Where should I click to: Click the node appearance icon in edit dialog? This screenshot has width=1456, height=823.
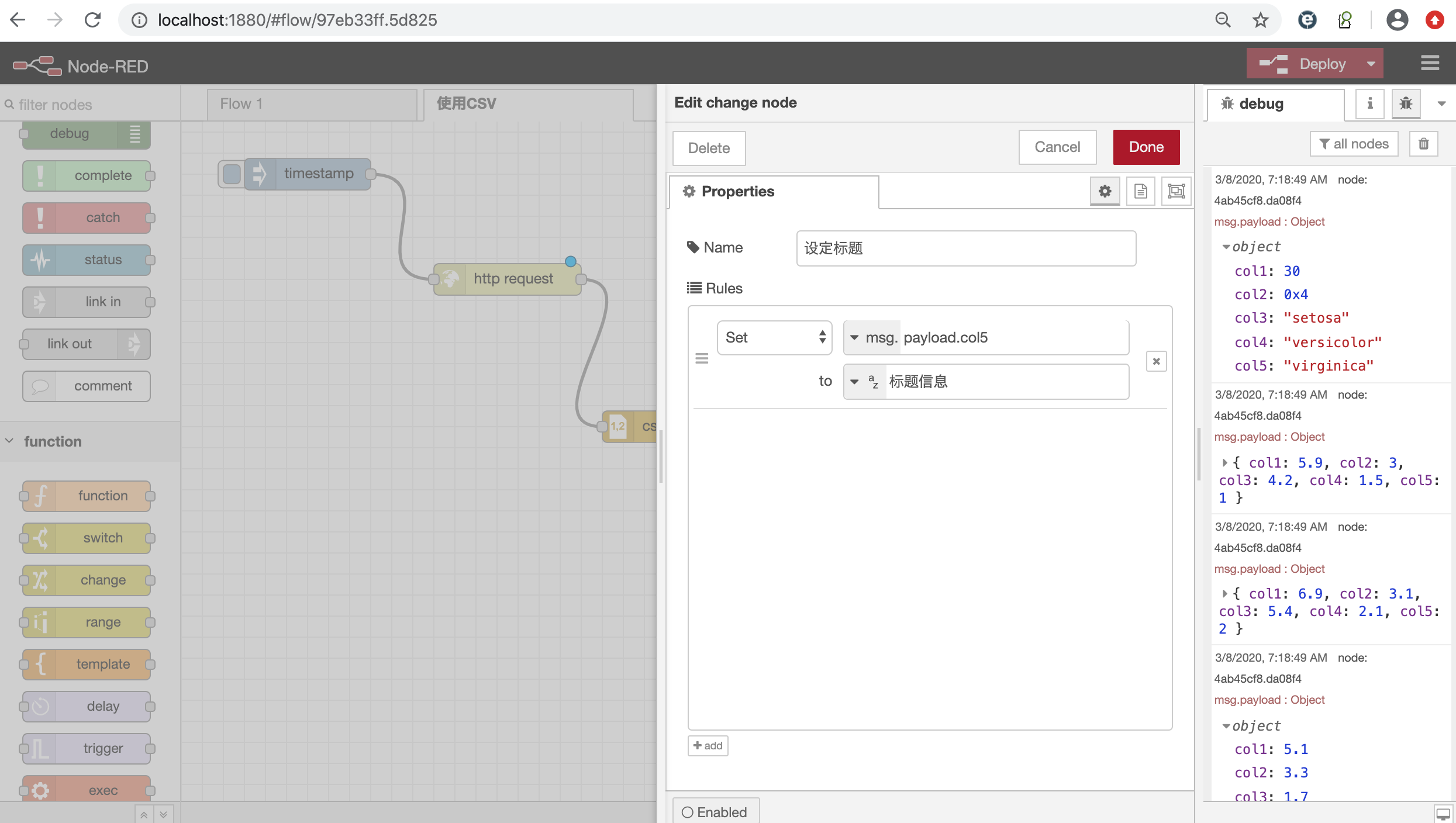click(x=1176, y=191)
